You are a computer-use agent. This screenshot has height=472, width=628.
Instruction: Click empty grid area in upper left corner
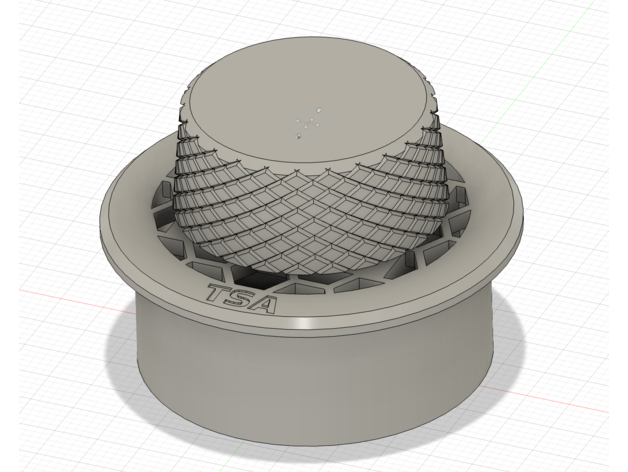[x=50, y=50]
